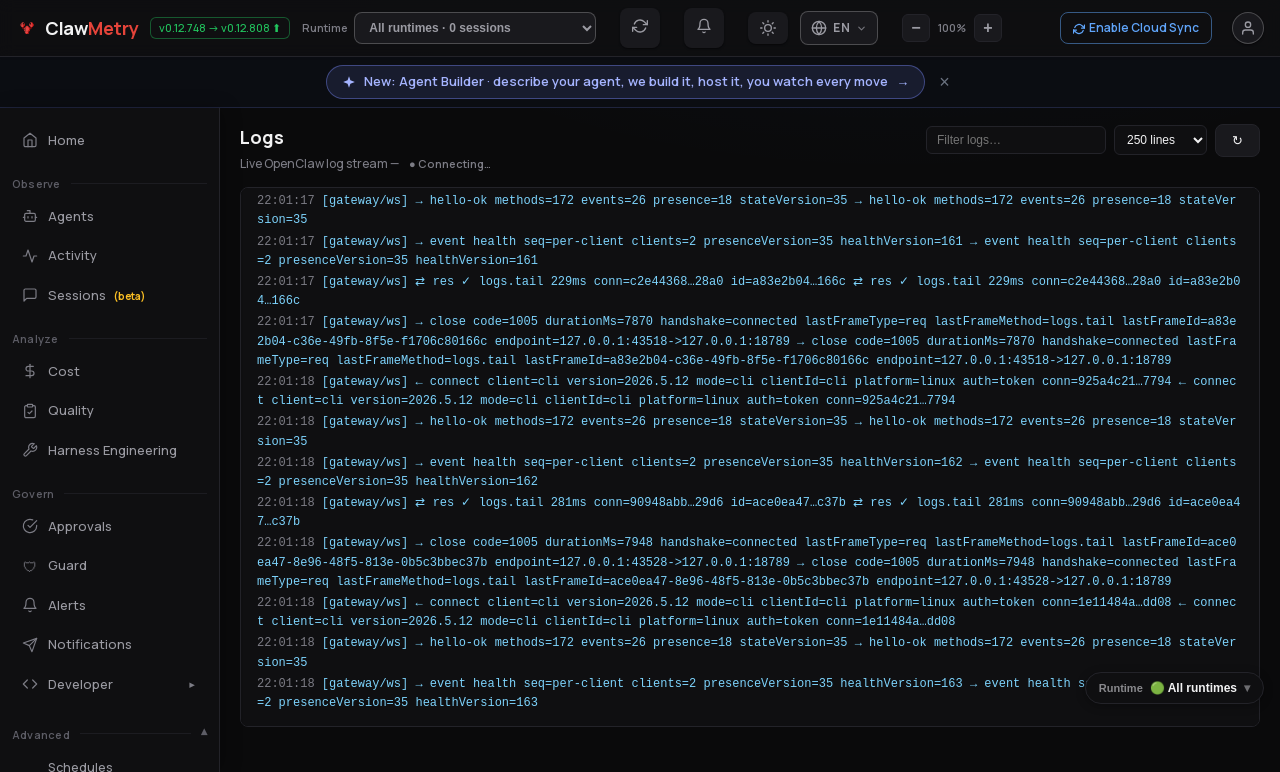Reload logs with the refresh arrow button
This screenshot has width=1280, height=772.
(x=1237, y=140)
